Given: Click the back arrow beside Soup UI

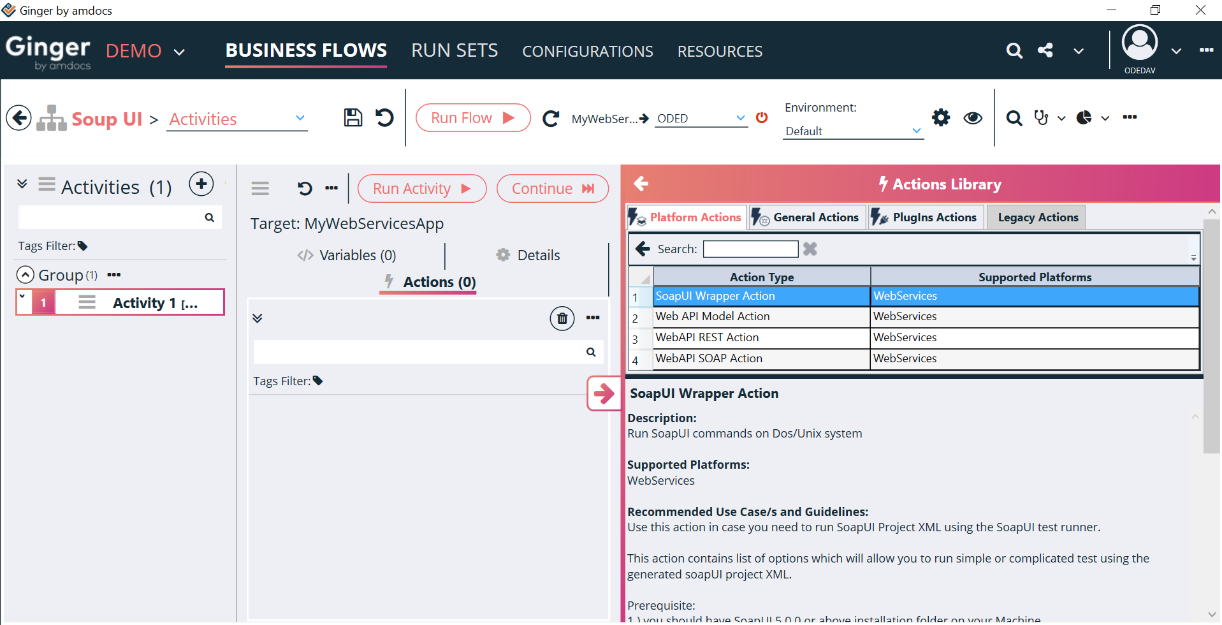Looking at the screenshot, I should 18,118.
